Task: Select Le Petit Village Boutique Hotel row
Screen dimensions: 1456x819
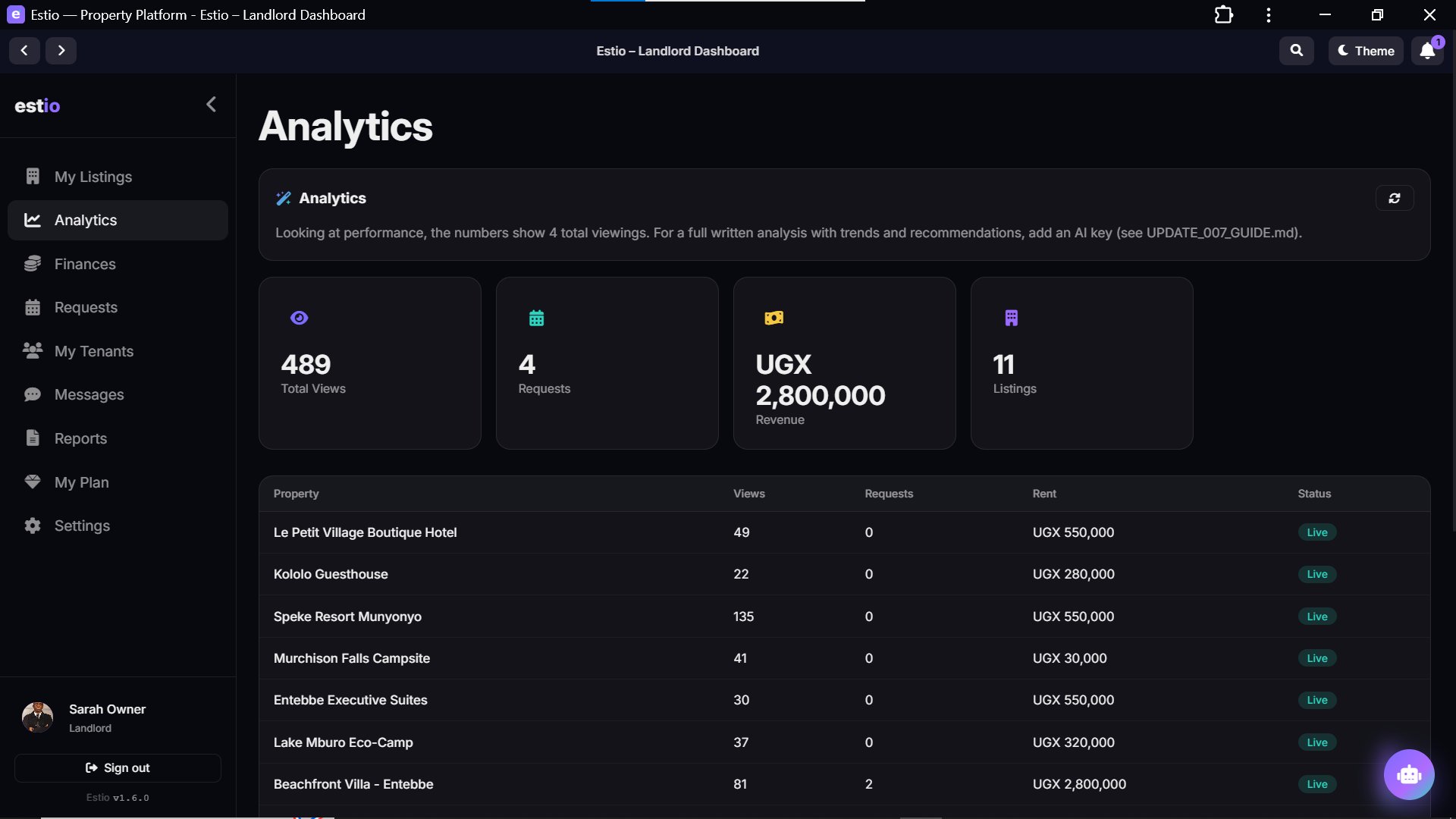Action: pyautogui.click(x=844, y=532)
